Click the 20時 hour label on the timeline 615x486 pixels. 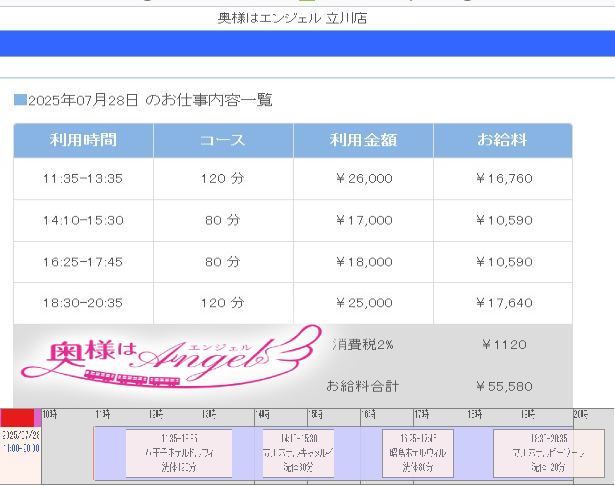click(x=581, y=414)
